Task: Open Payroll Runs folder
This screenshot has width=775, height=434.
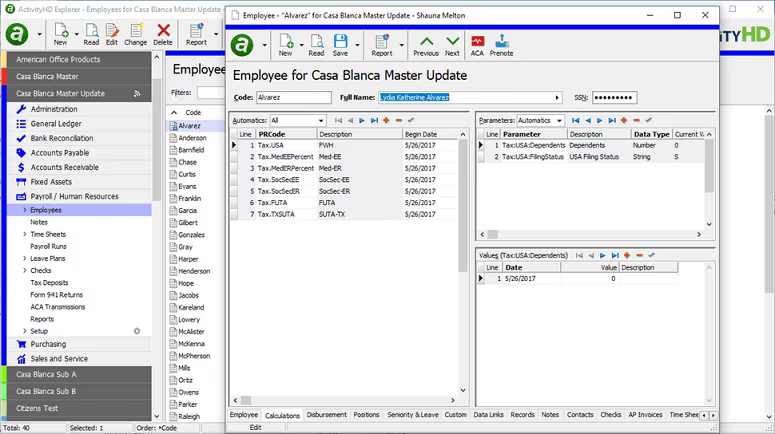Action: click(x=48, y=247)
